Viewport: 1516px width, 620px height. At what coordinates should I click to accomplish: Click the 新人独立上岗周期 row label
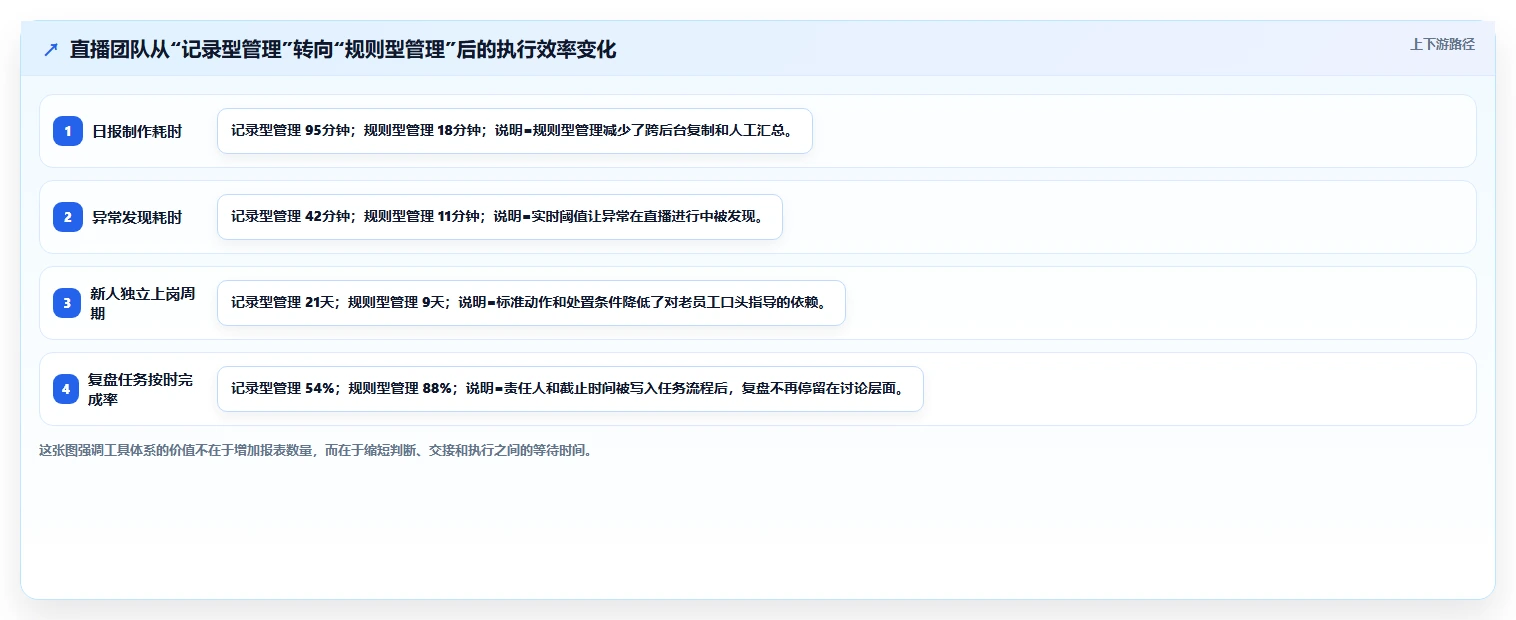tap(143, 303)
